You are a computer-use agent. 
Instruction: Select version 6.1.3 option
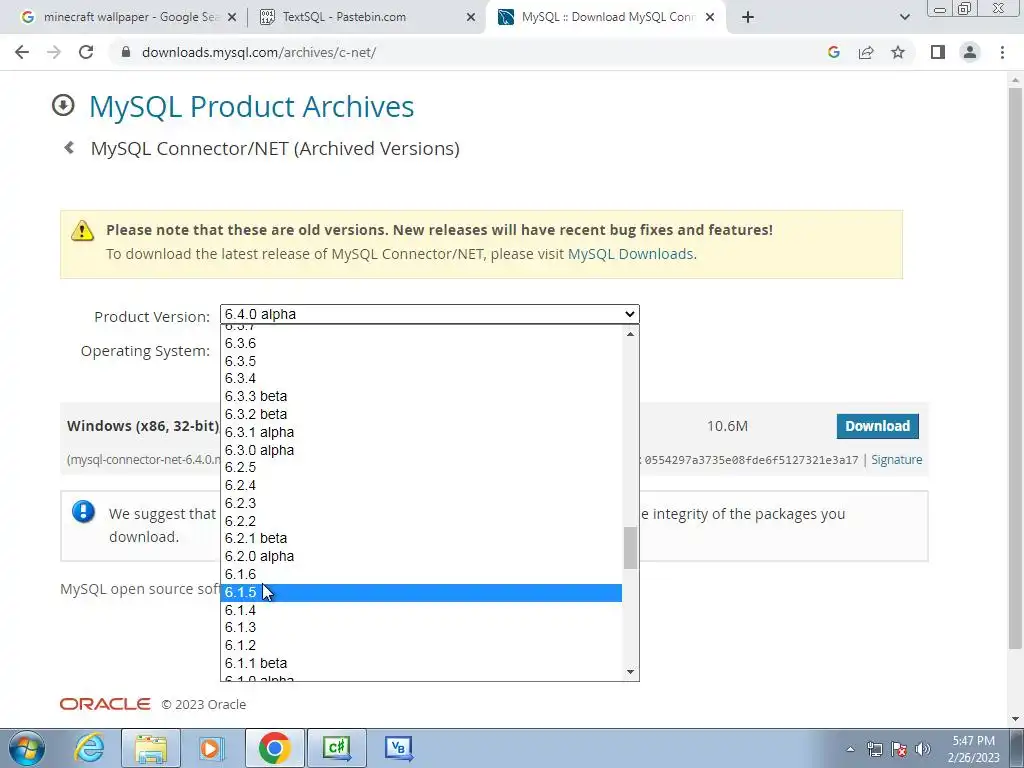[421, 627]
